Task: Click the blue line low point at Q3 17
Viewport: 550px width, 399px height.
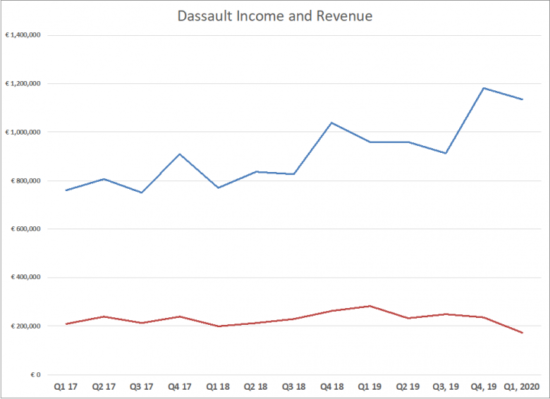Action: coord(142,192)
